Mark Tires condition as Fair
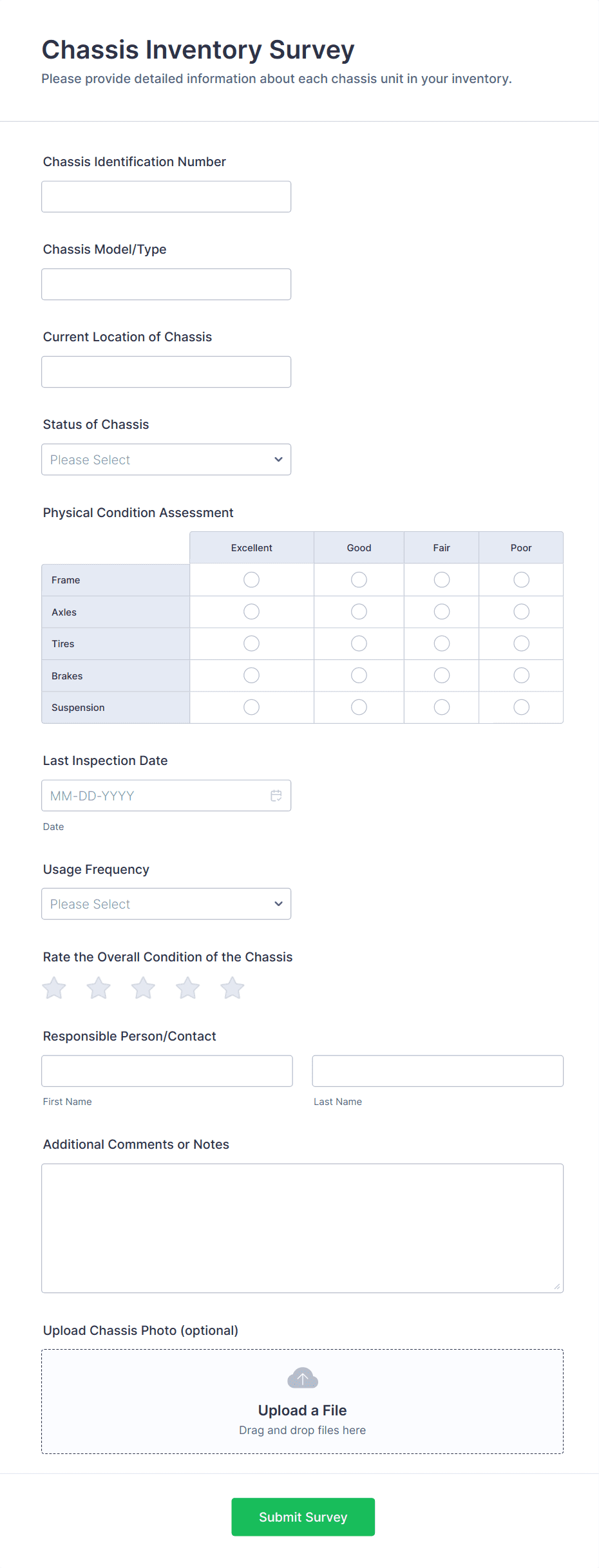This screenshot has height=1568, width=599. [442, 643]
